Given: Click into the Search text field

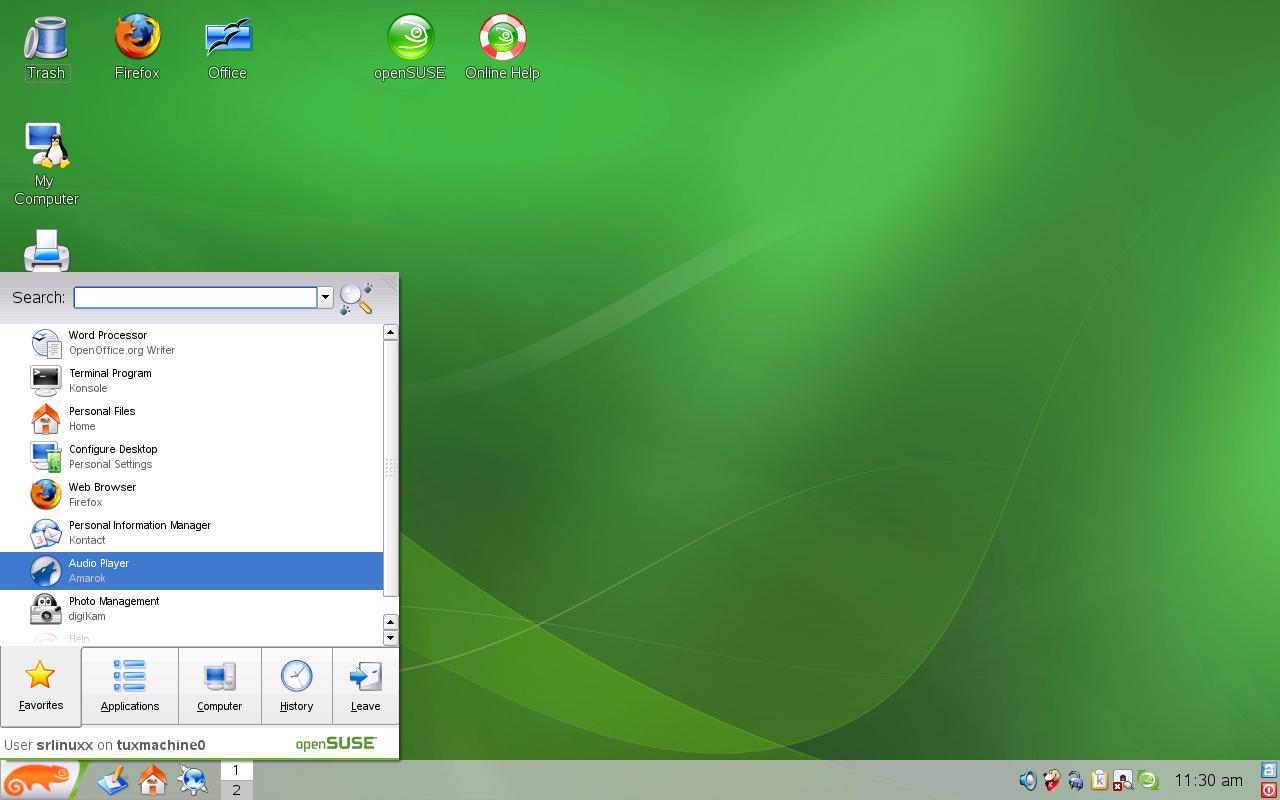Looking at the screenshot, I should pos(196,297).
